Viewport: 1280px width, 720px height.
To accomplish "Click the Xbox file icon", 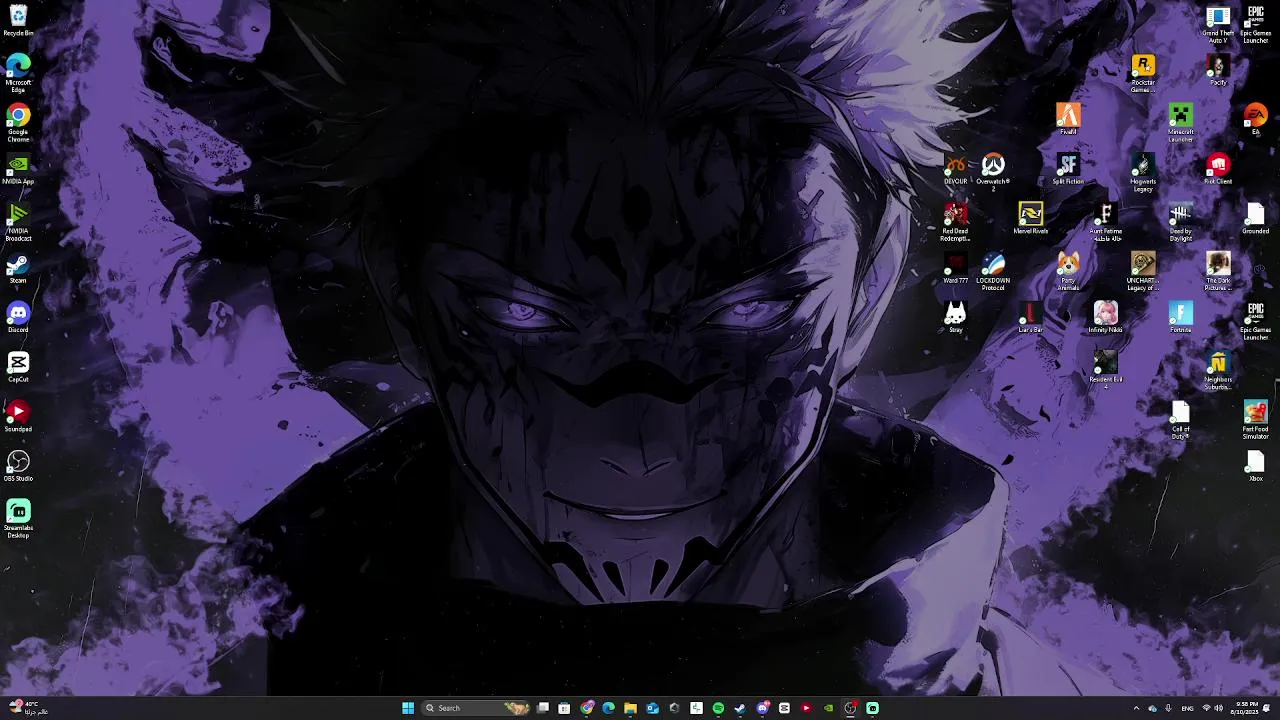I will click(1256, 466).
